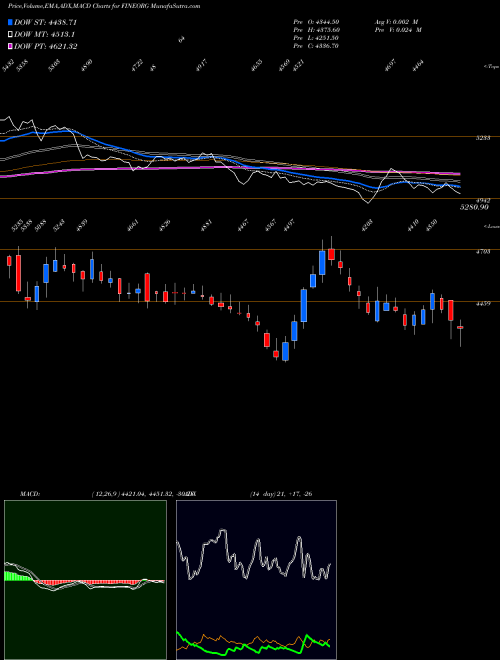Click the 'Pre O' open price value
The width and height of the screenshot is (500, 660).
click(x=316, y=21)
